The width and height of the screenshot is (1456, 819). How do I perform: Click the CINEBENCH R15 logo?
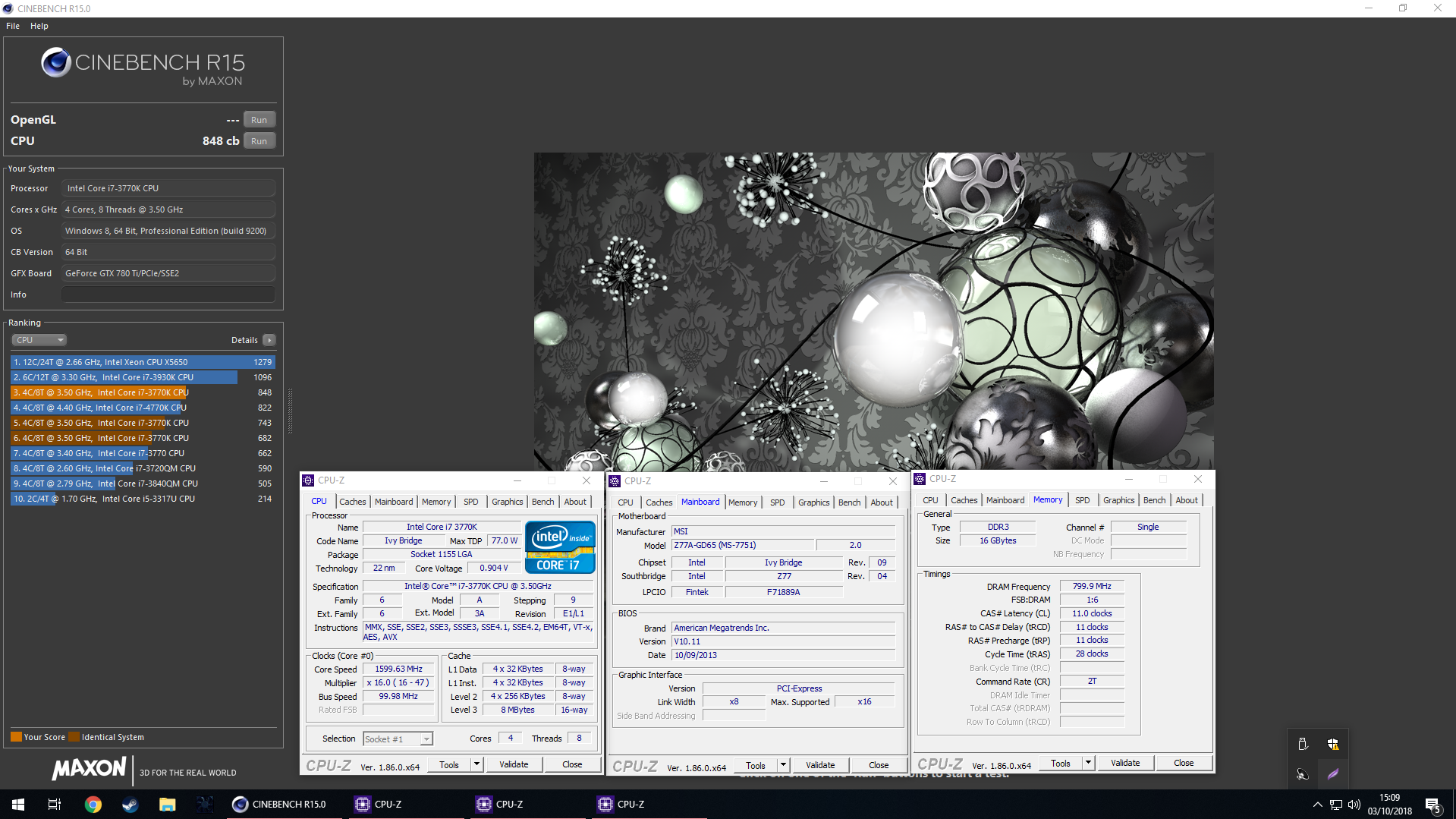point(143,67)
